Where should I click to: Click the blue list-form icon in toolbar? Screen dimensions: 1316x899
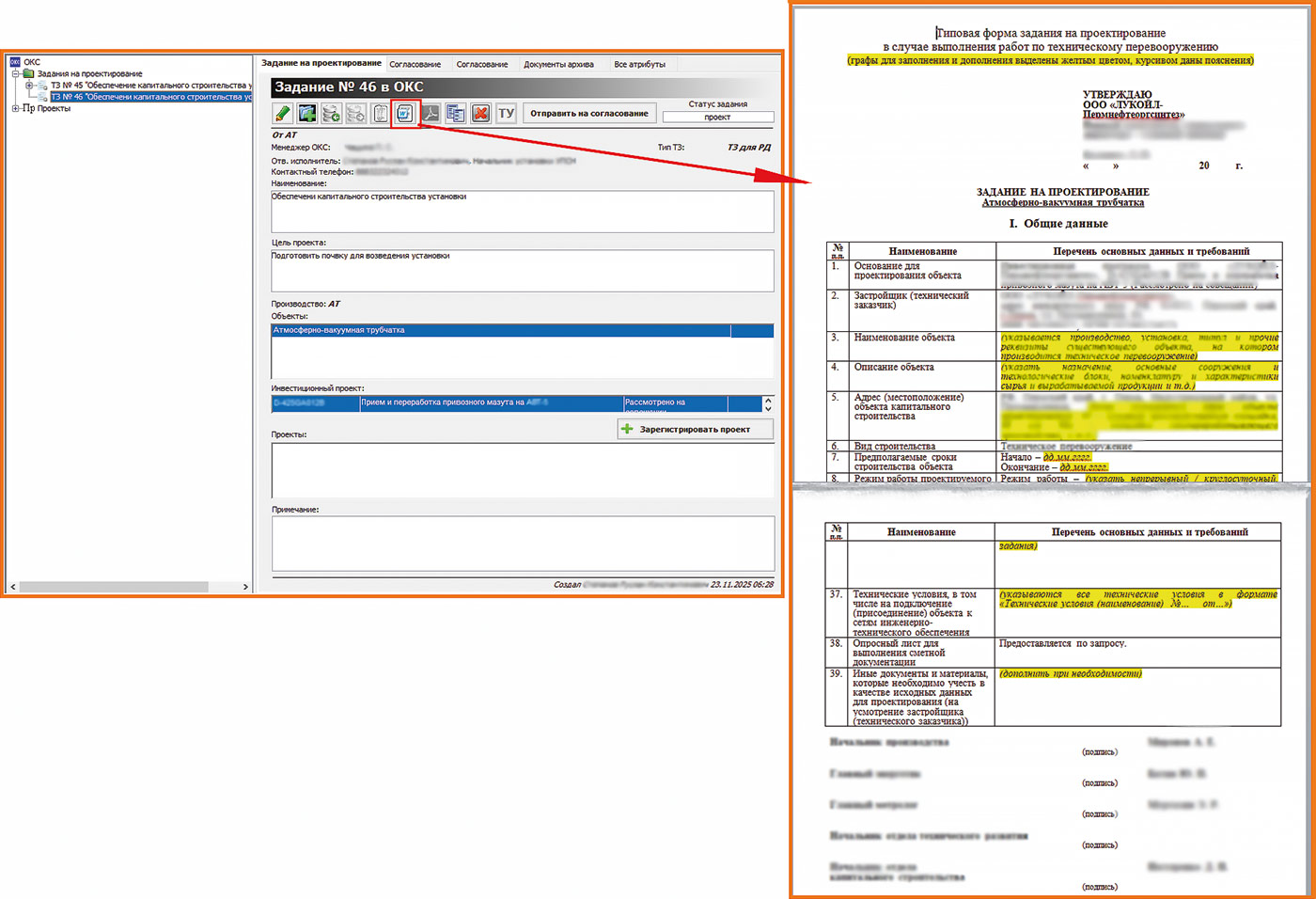point(455,114)
